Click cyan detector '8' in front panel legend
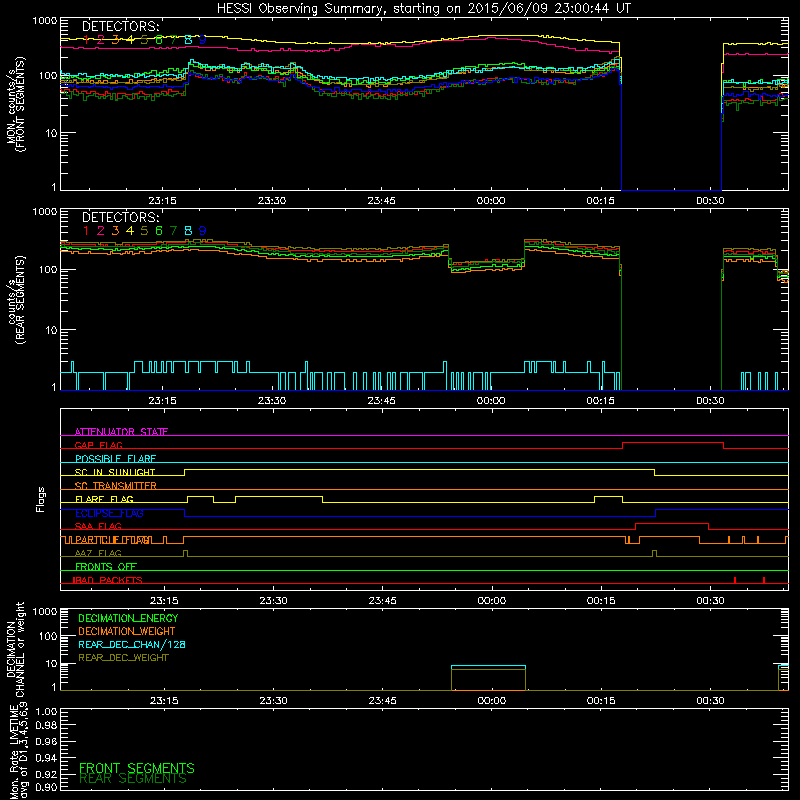Image resolution: width=800 pixels, height=800 pixels. pos(188,40)
